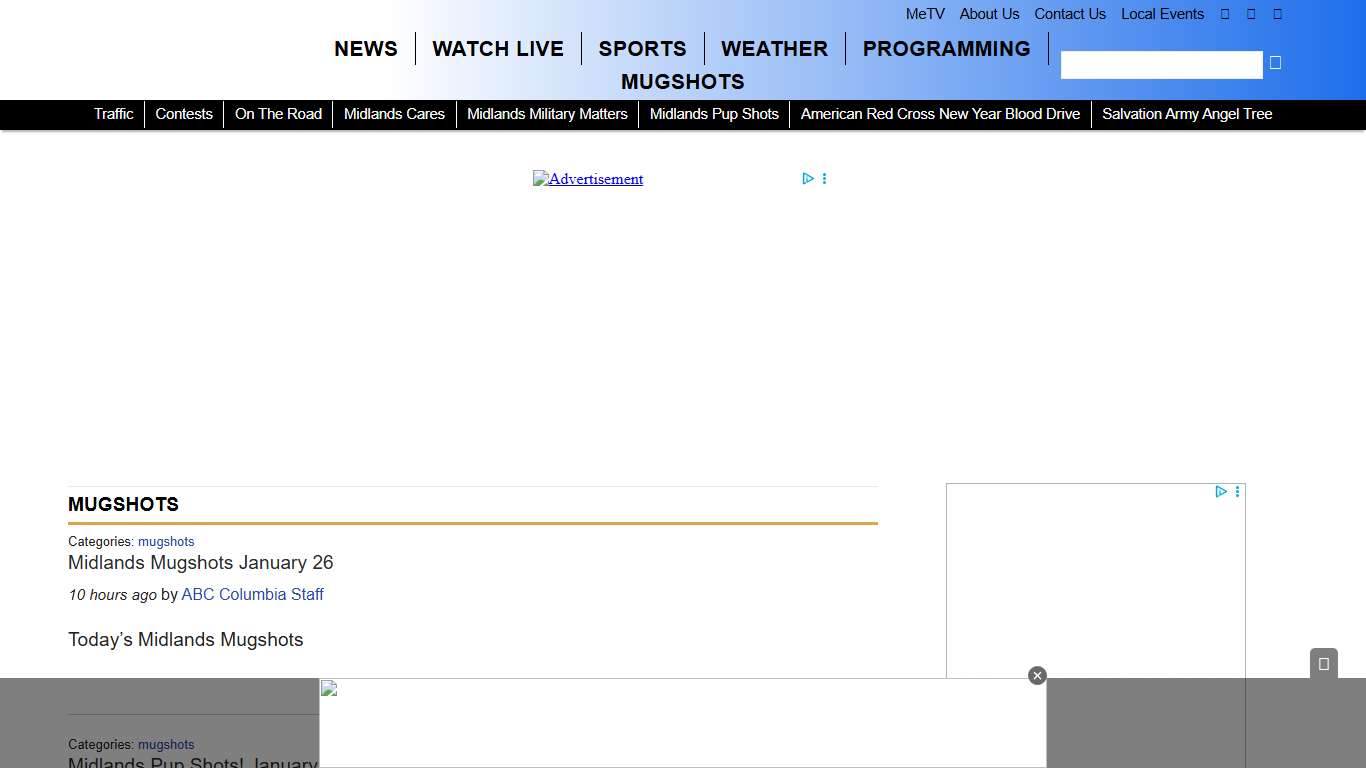
Task: Open three-dot menu on sidebar ad
Action: tap(1237, 492)
